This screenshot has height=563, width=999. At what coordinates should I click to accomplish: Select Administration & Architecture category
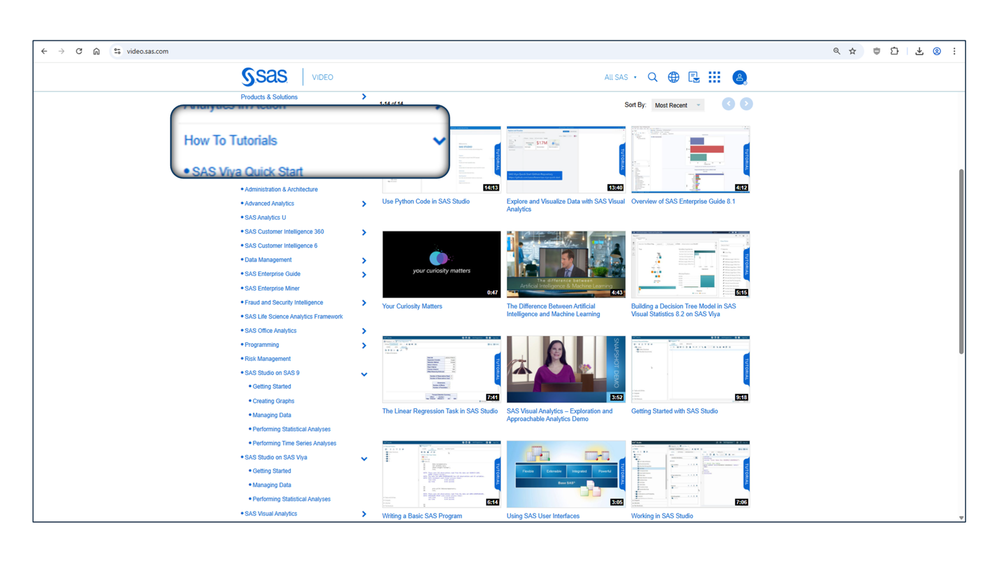(281, 189)
